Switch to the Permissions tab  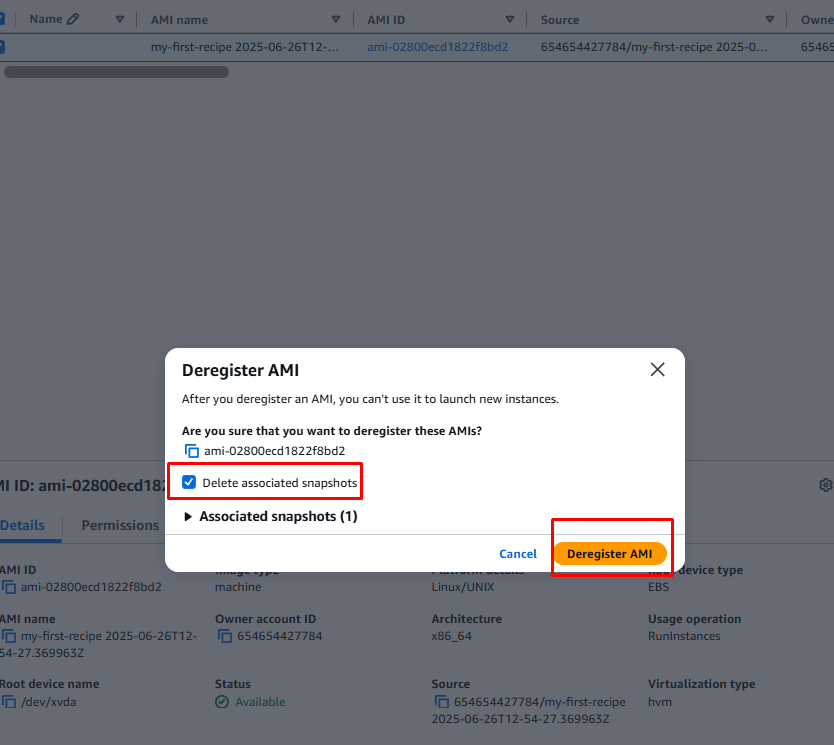[x=120, y=525]
